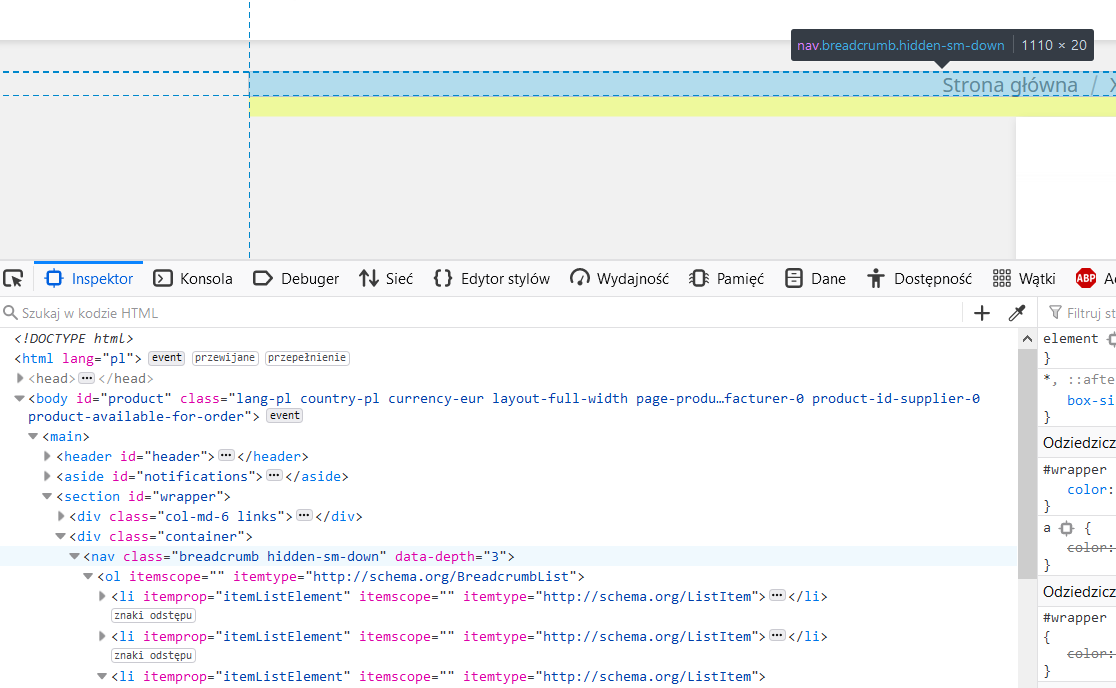
Task: Expand the div class="col-md-6 links" element
Action: tap(61, 516)
